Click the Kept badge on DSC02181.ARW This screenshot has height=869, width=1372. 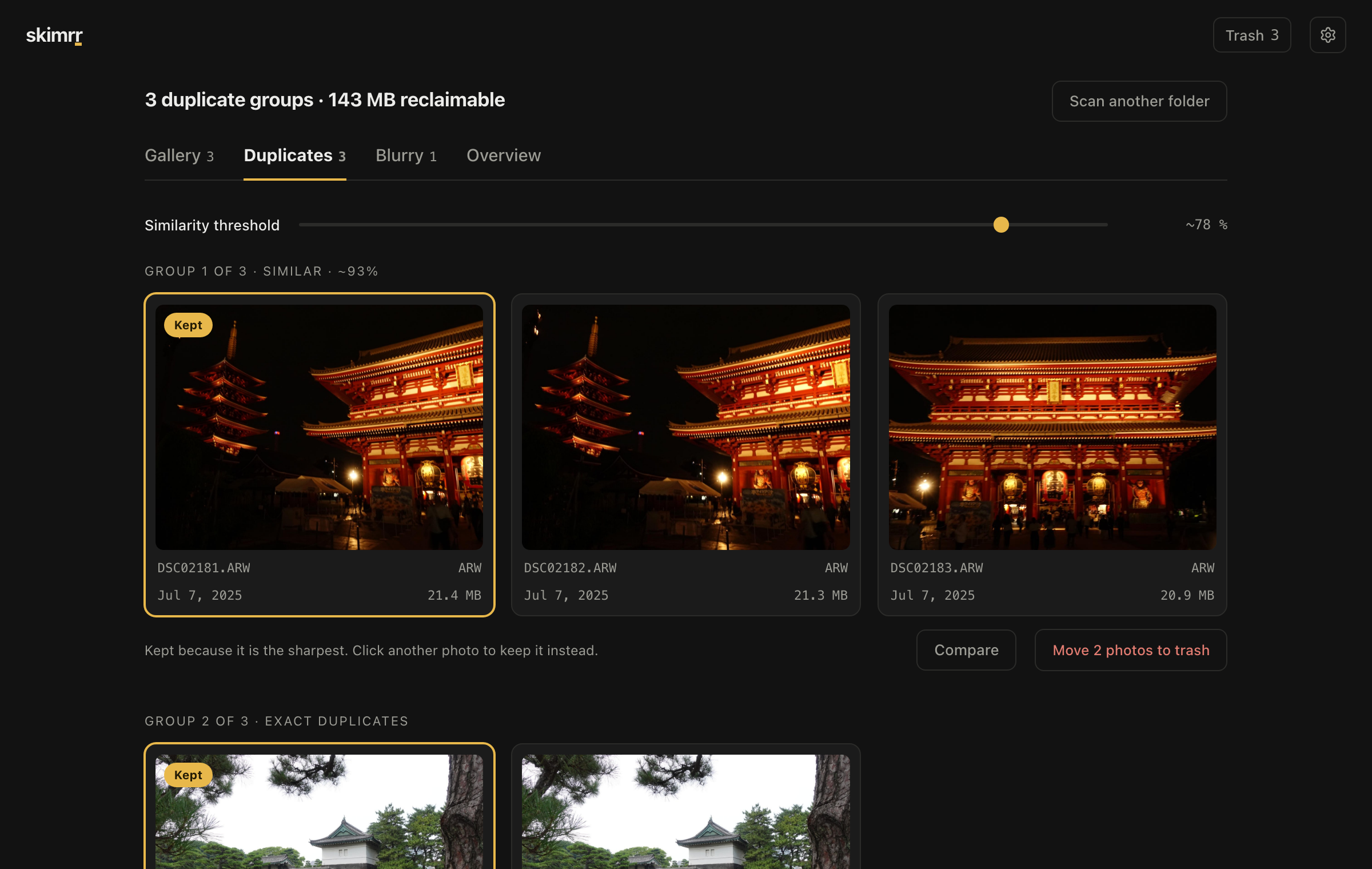[188, 325]
